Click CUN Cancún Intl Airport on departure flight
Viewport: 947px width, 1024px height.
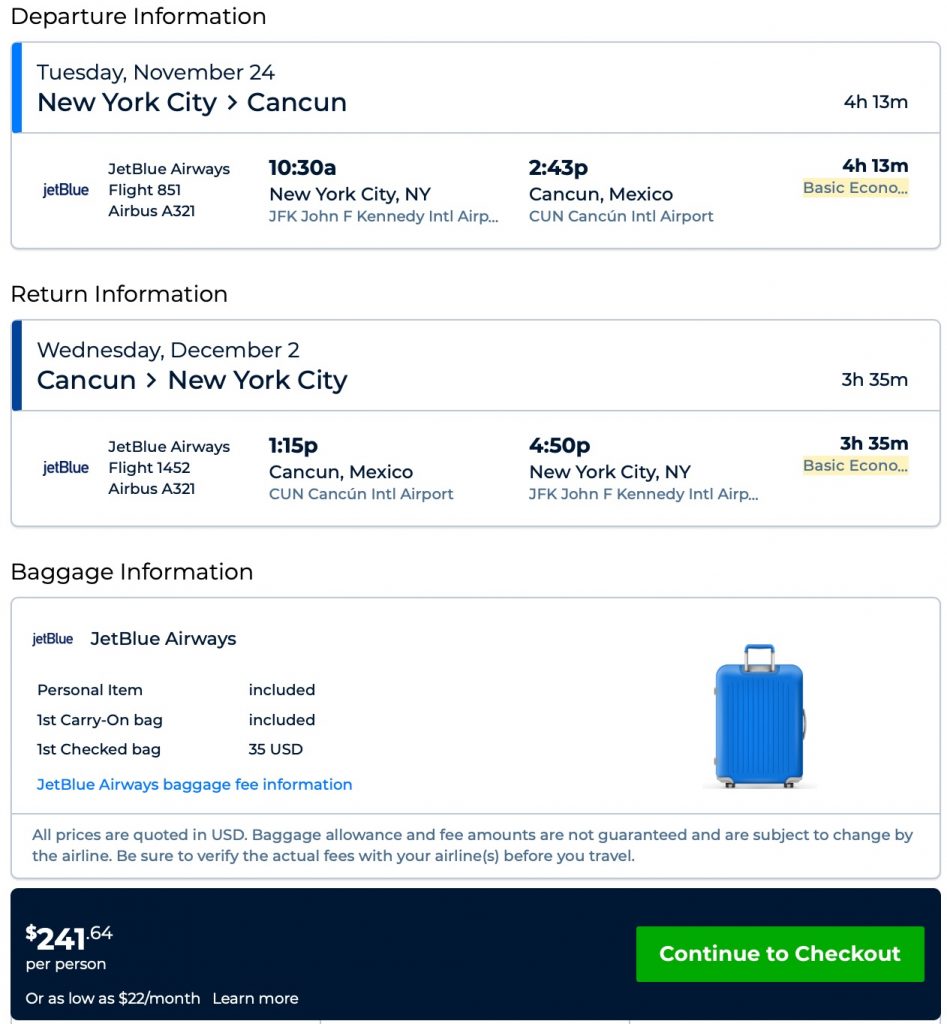[621, 217]
